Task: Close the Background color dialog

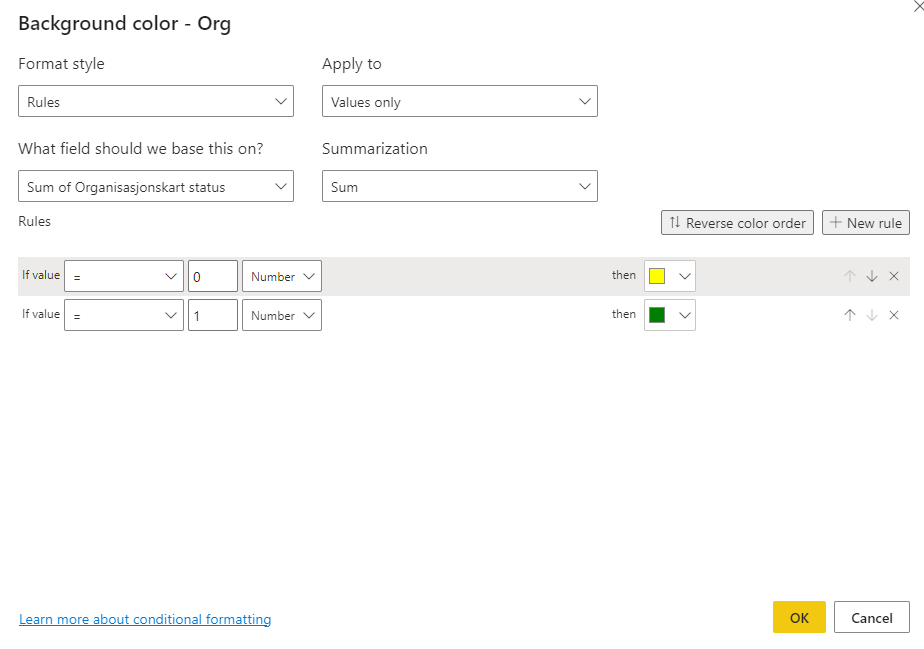Action: pos(918,5)
